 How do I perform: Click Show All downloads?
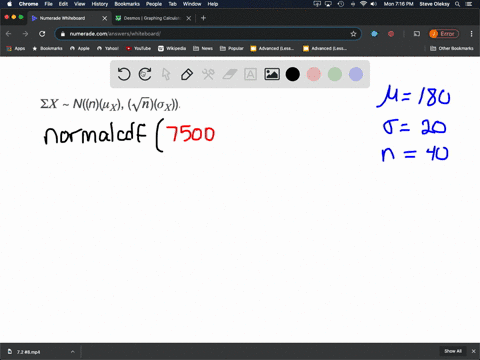453,351
